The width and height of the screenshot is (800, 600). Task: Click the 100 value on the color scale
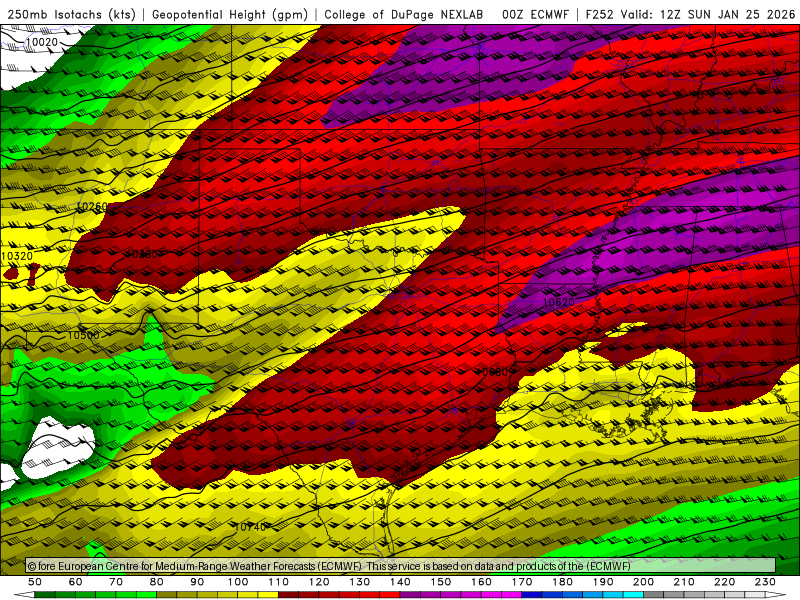click(x=238, y=582)
